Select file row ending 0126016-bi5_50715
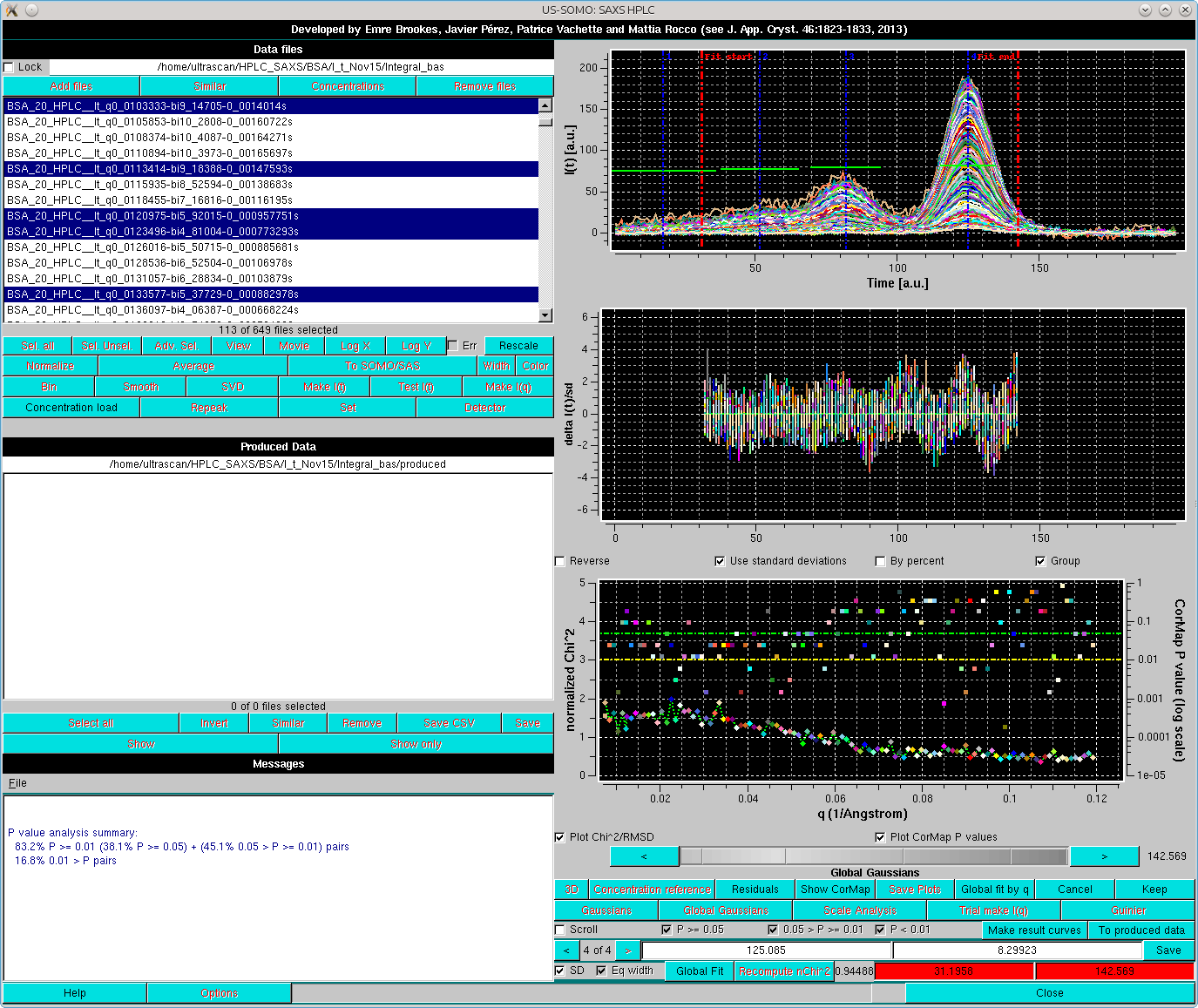This screenshot has width=1198, height=1008. (271, 247)
